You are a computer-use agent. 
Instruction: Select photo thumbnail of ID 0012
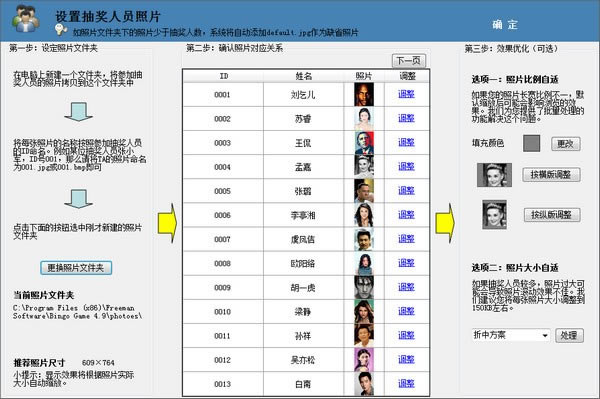pos(364,360)
